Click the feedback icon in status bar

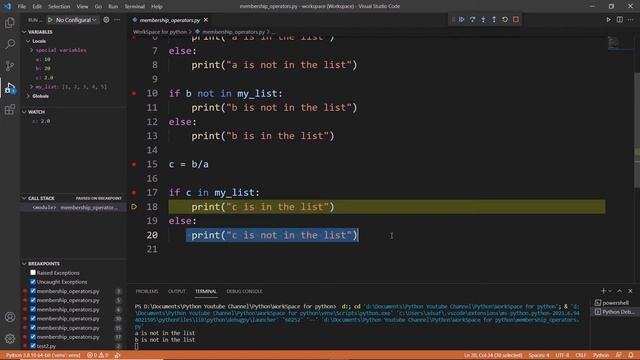point(619,355)
